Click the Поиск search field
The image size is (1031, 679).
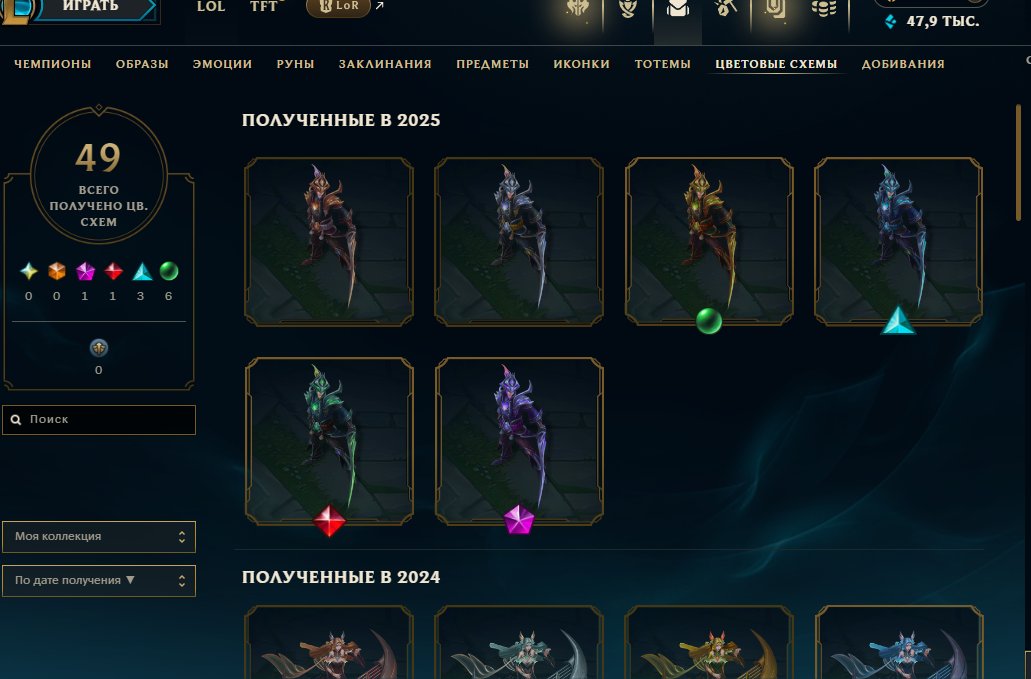(x=99, y=419)
